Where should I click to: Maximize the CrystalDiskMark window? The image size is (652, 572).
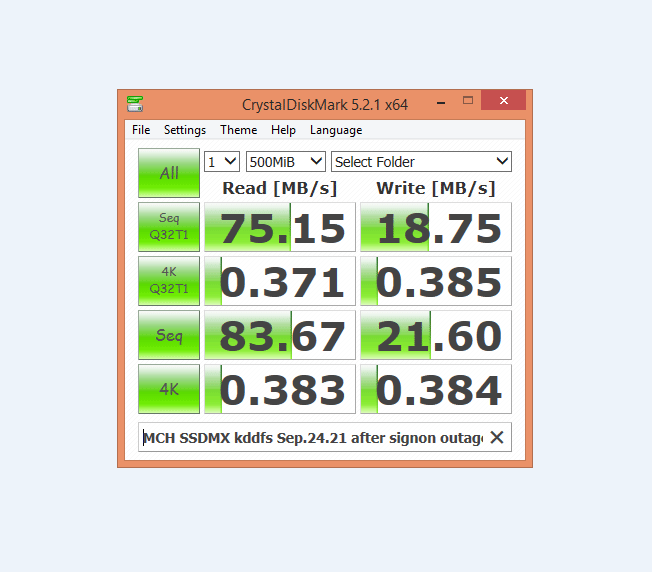click(x=468, y=101)
